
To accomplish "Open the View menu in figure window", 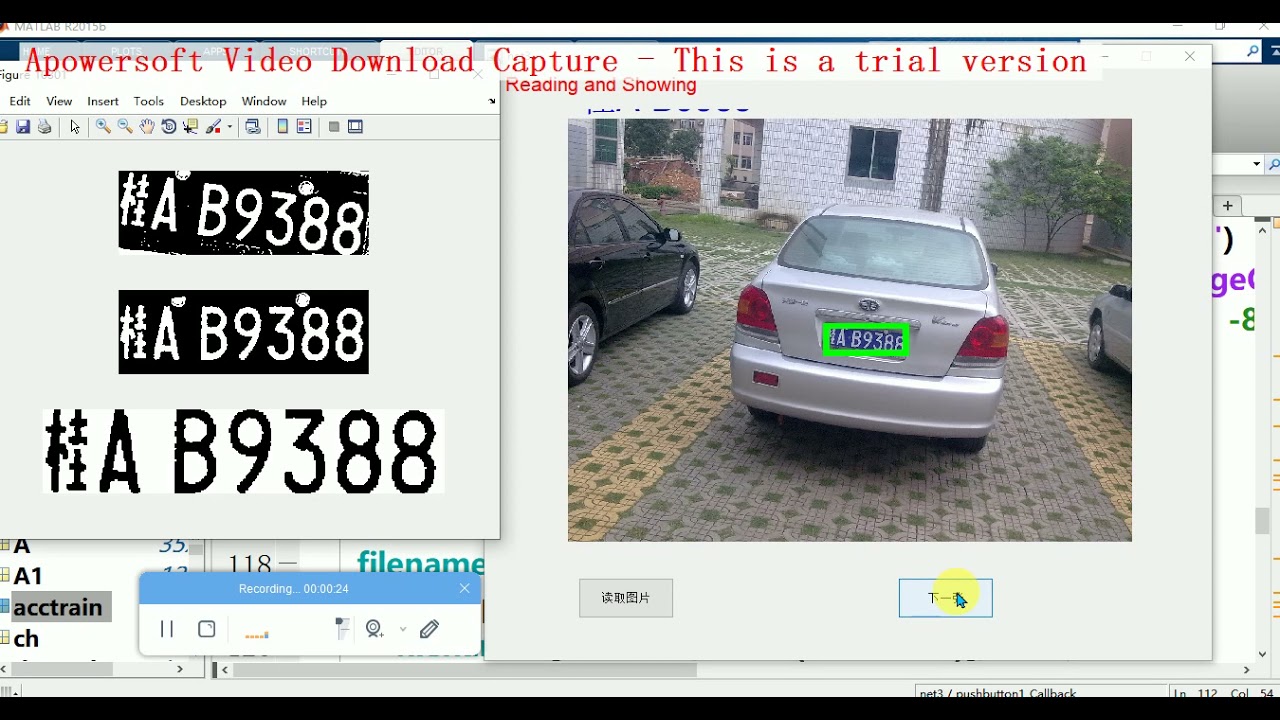I will pyautogui.click(x=59, y=101).
